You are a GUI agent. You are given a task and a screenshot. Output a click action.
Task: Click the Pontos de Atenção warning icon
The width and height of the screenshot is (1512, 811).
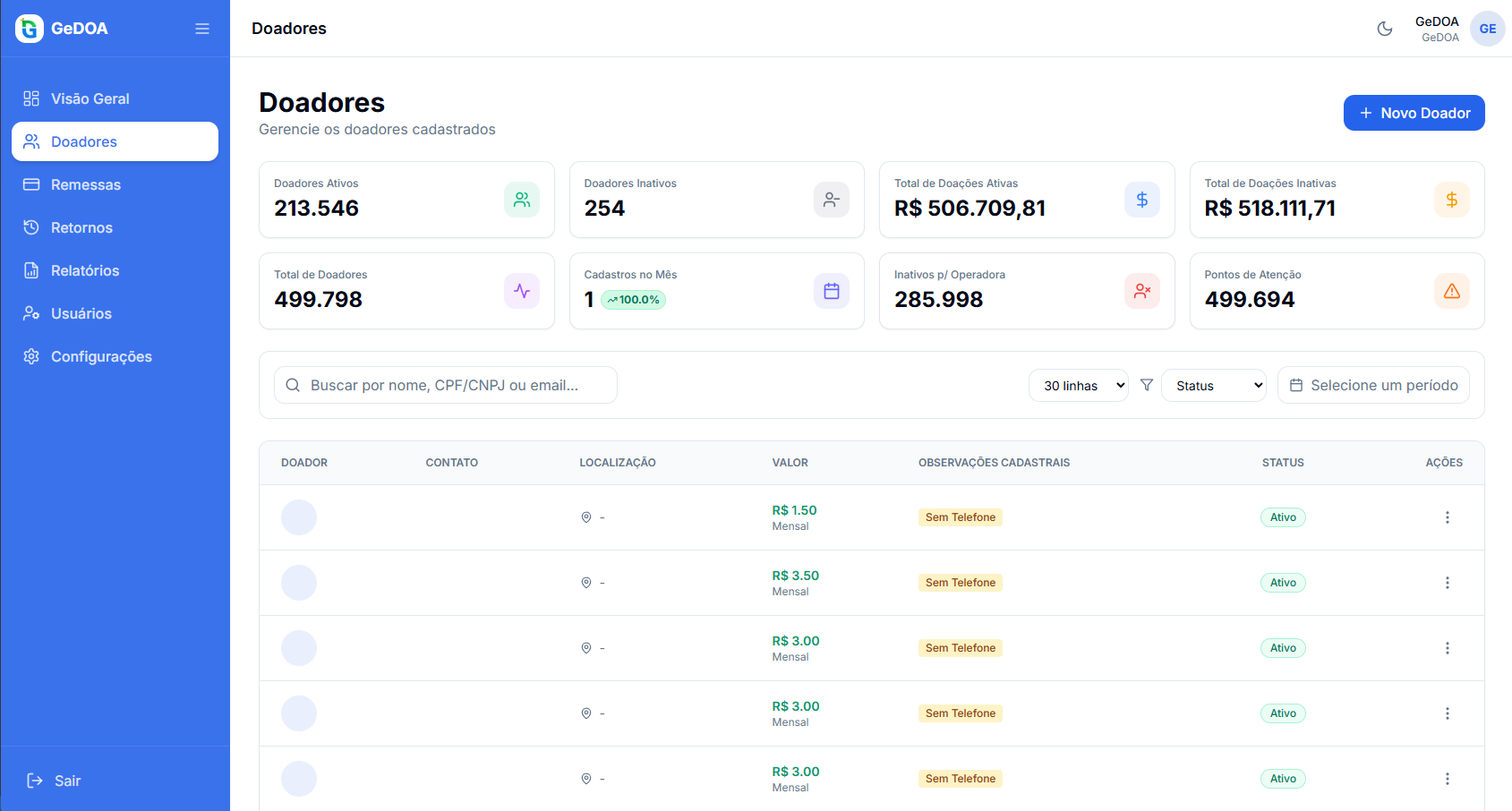(x=1451, y=291)
